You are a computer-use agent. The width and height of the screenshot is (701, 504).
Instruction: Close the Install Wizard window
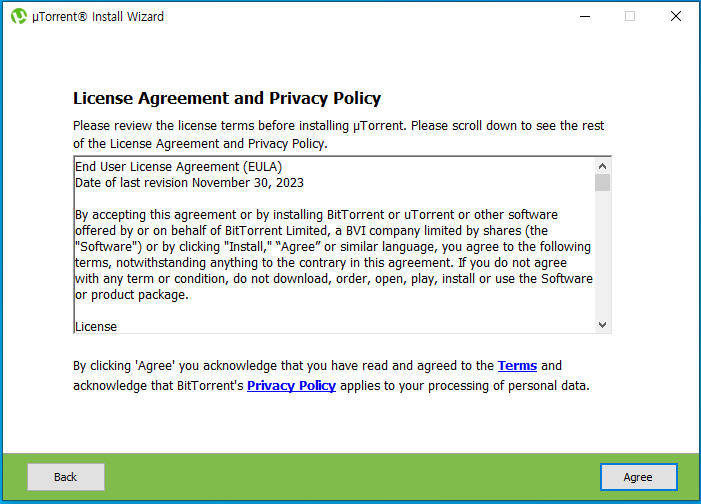pos(676,17)
